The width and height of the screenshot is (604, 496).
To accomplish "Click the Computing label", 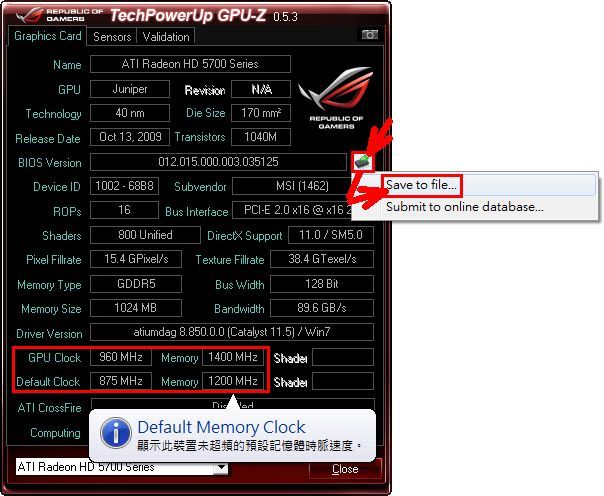I will point(55,433).
